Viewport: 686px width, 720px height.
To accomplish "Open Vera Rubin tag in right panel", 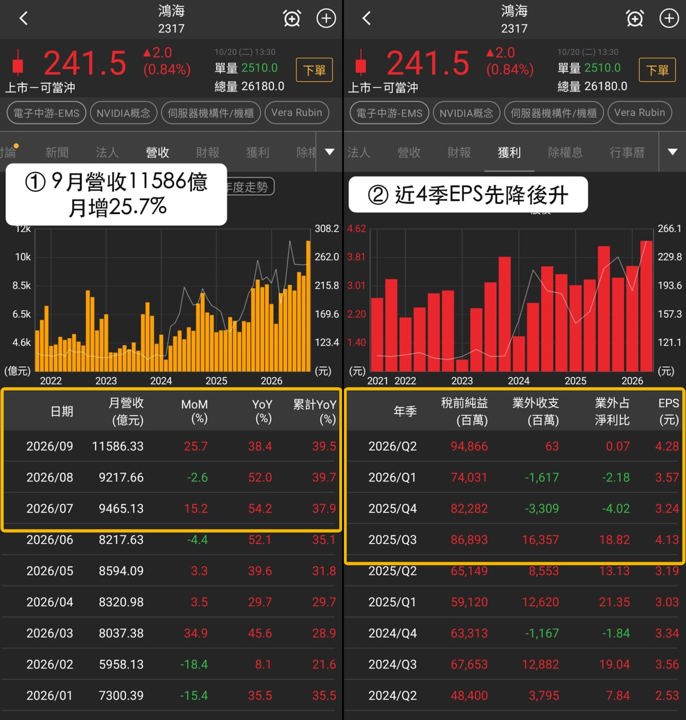I will 640,113.
